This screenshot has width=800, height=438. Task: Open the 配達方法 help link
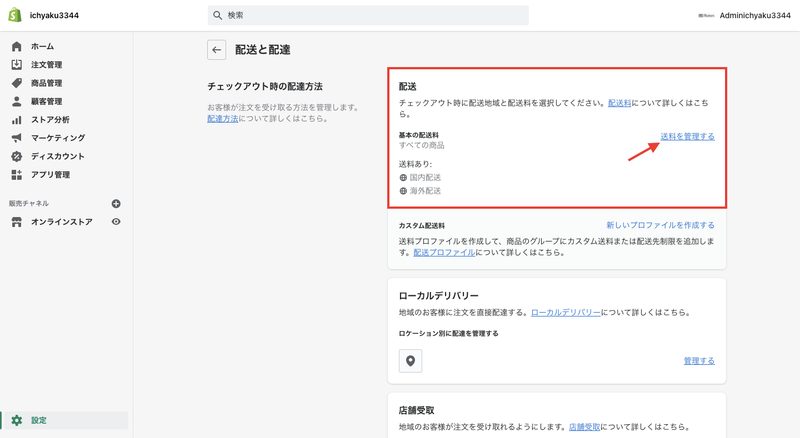[222, 119]
